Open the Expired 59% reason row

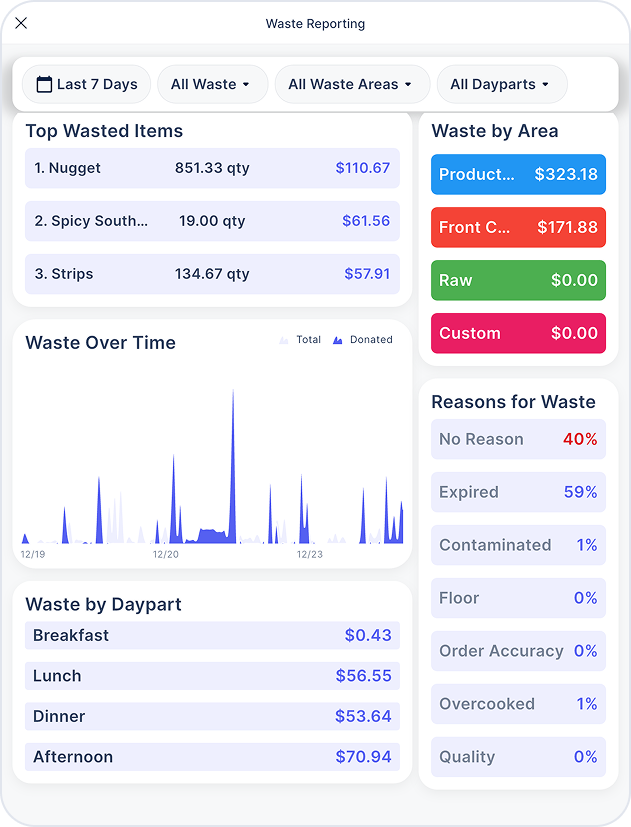click(x=518, y=492)
